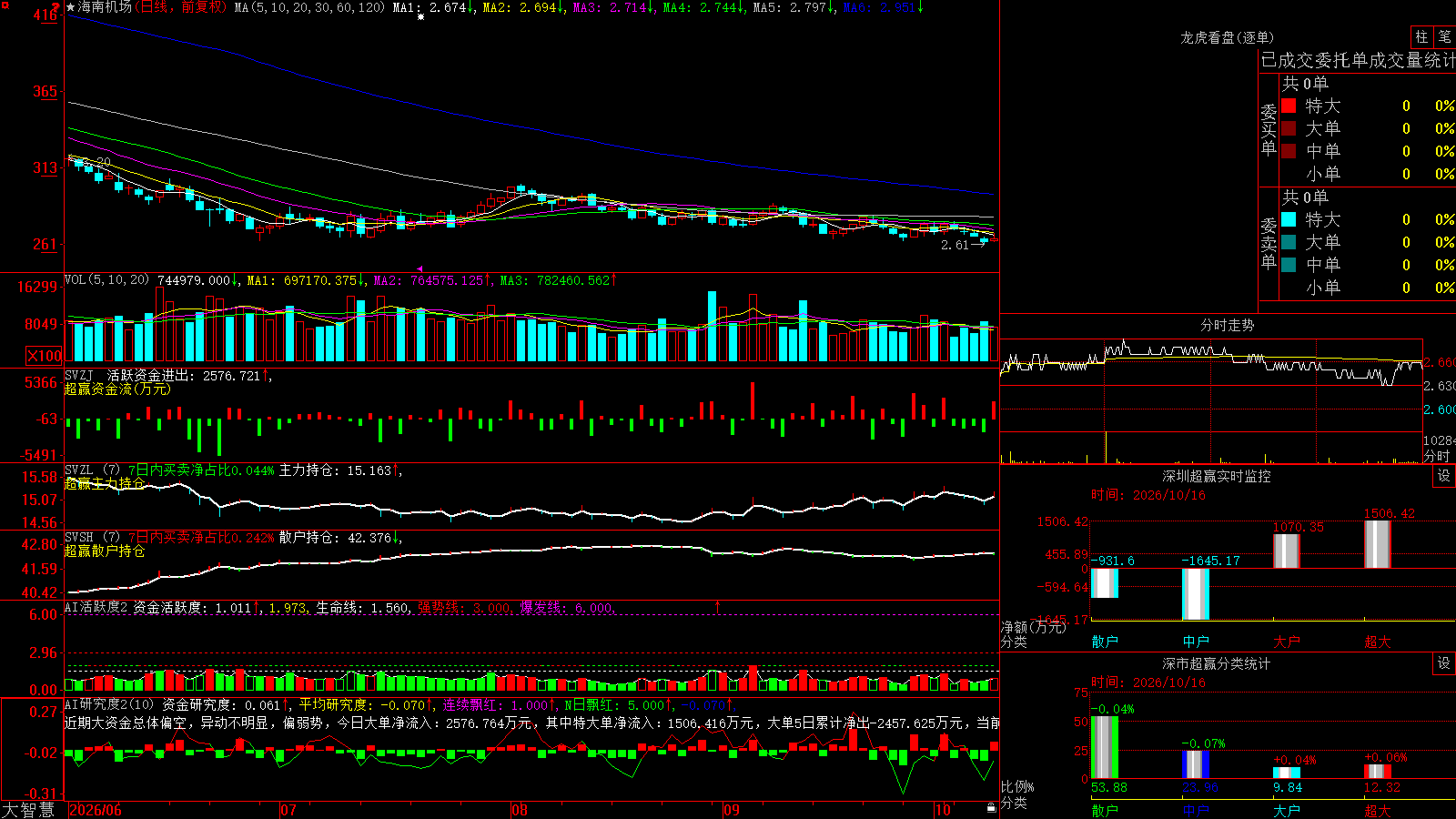Click the ×100 volume multiplier box
Screen dimensions: 1456x819
45,356
